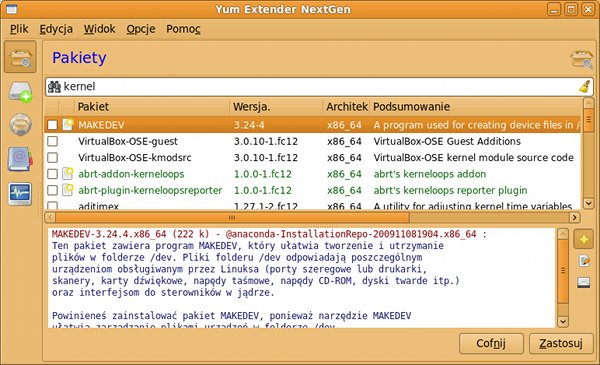
Task: Select the abrt-addon-kerneloops package name
Action: point(131,174)
